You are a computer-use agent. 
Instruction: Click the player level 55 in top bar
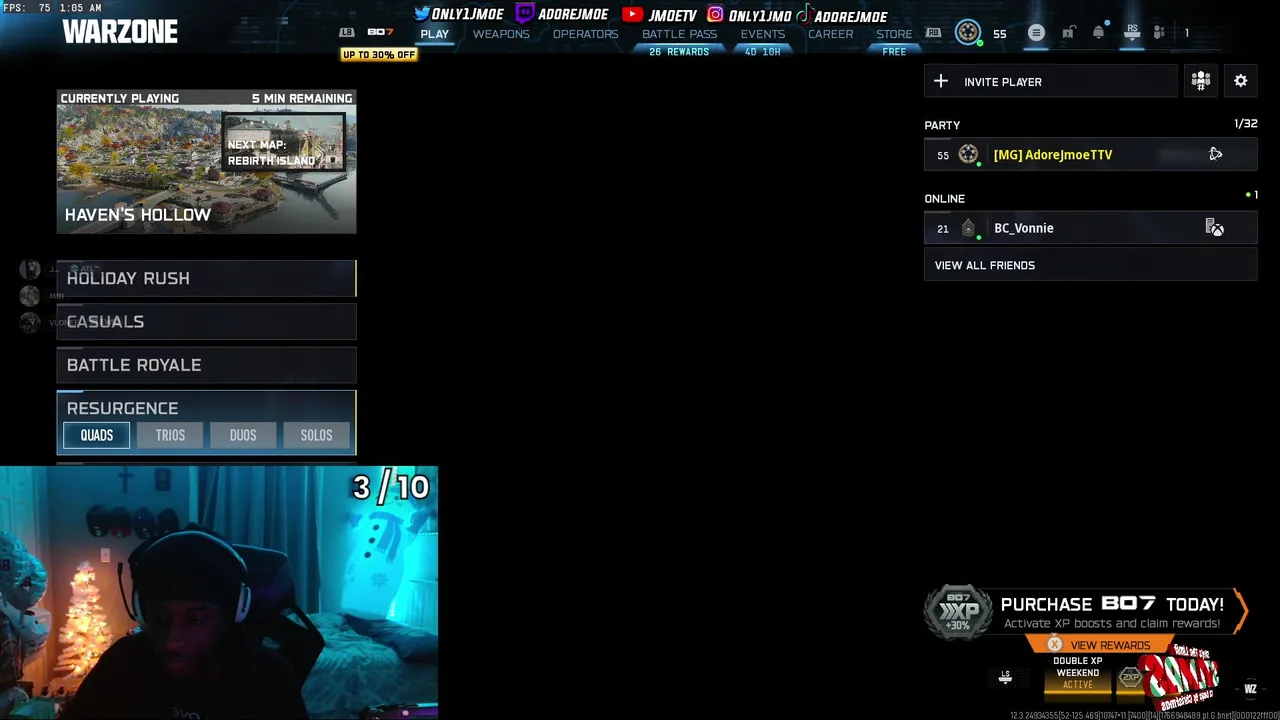click(999, 34)
